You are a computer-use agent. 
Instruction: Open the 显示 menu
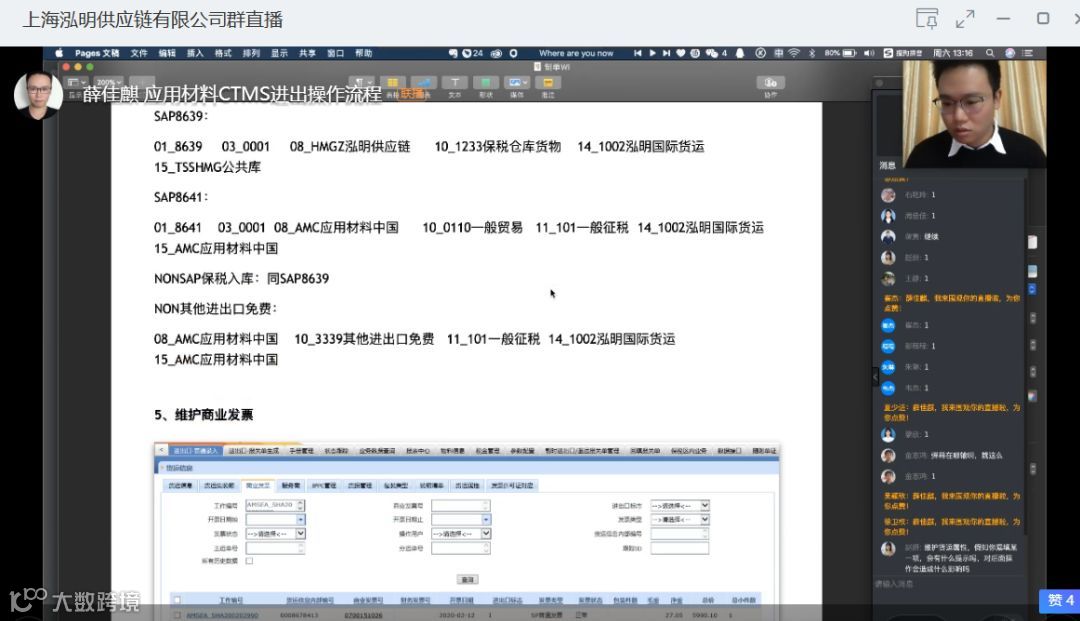[279, 53]
